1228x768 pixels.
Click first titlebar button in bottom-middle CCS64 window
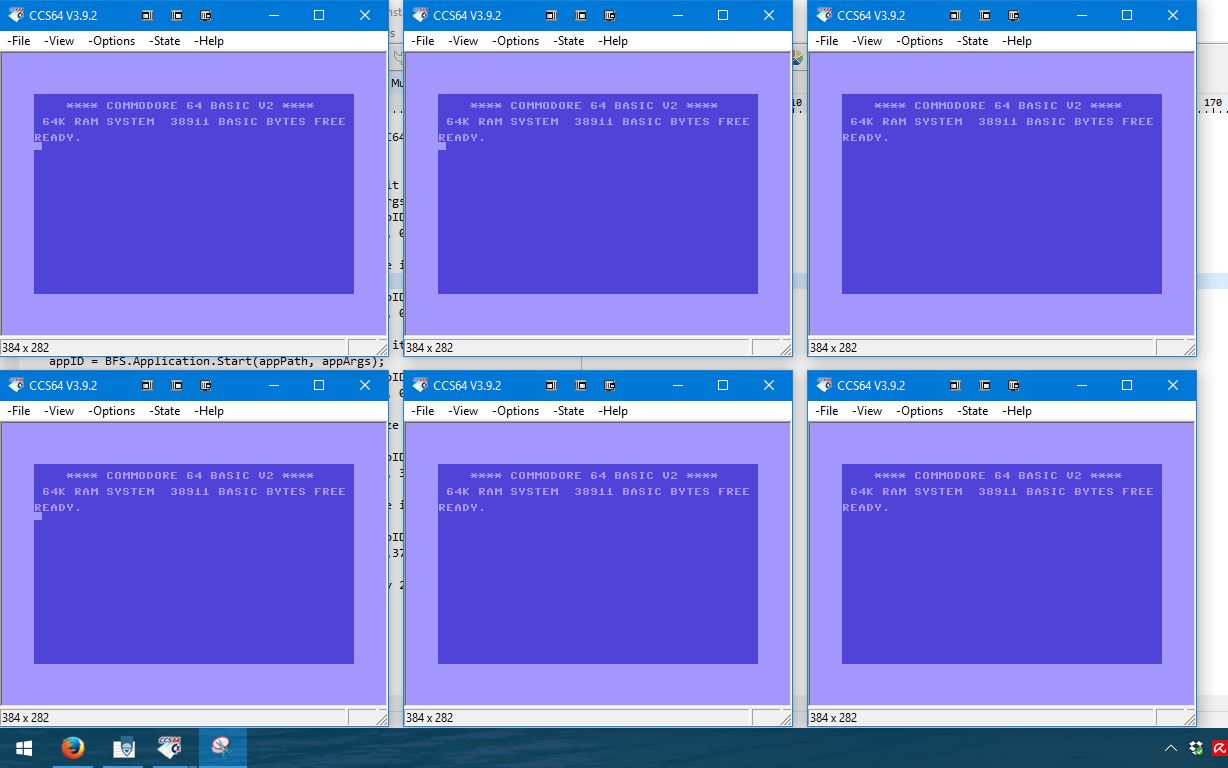click(x=551, y=386)
